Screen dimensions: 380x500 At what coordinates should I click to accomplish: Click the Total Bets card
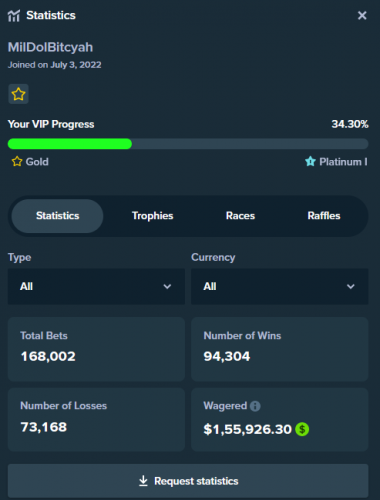click(x=96, y=349)
